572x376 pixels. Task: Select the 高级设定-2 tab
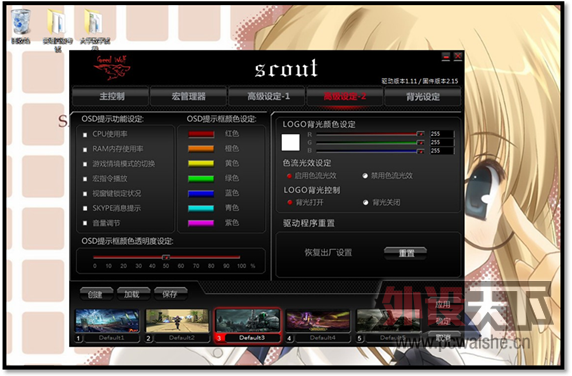(x=345, y=96)
